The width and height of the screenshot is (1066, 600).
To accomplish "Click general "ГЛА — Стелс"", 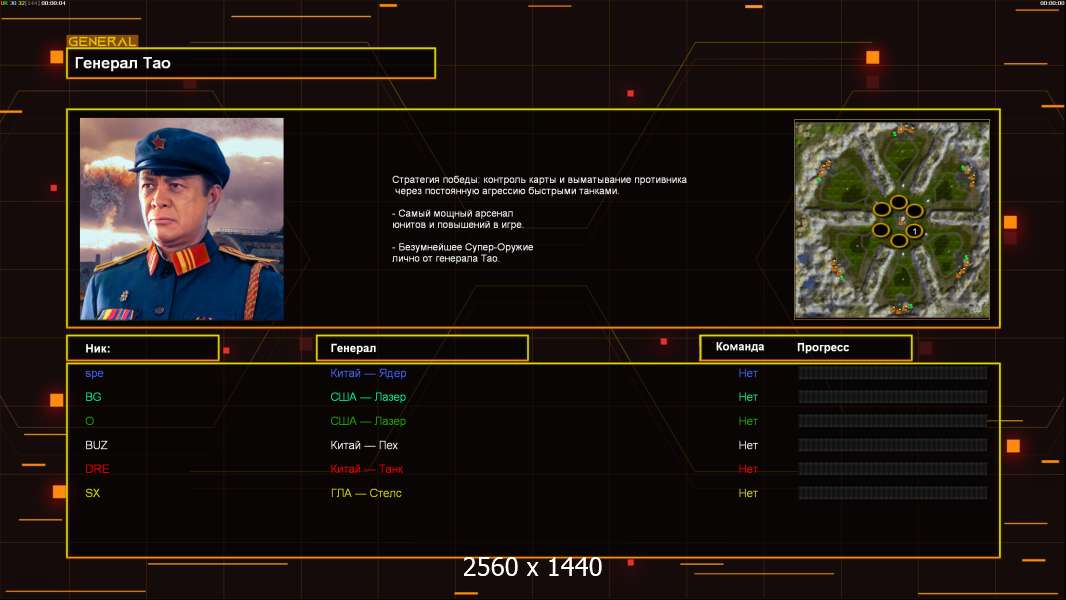I will click(366, 493).
